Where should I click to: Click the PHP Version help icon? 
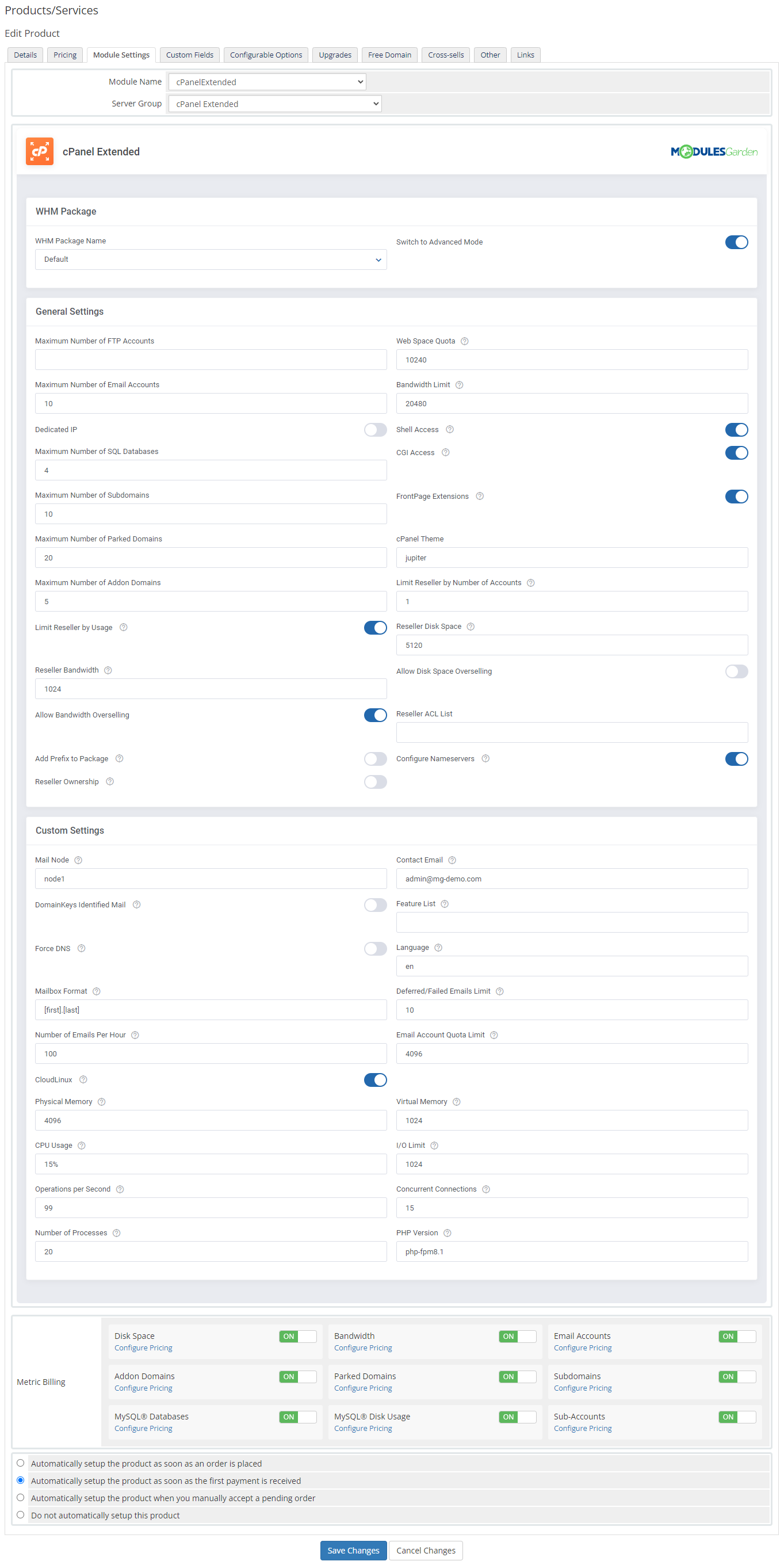coord(447,1232)
